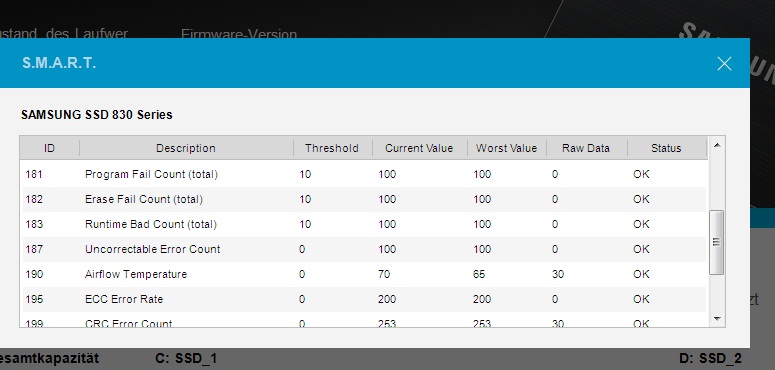Viewport: 775px width, 370px height.
Task: Click S.M.A.R.T. dialog title
Action: point(59,63)
